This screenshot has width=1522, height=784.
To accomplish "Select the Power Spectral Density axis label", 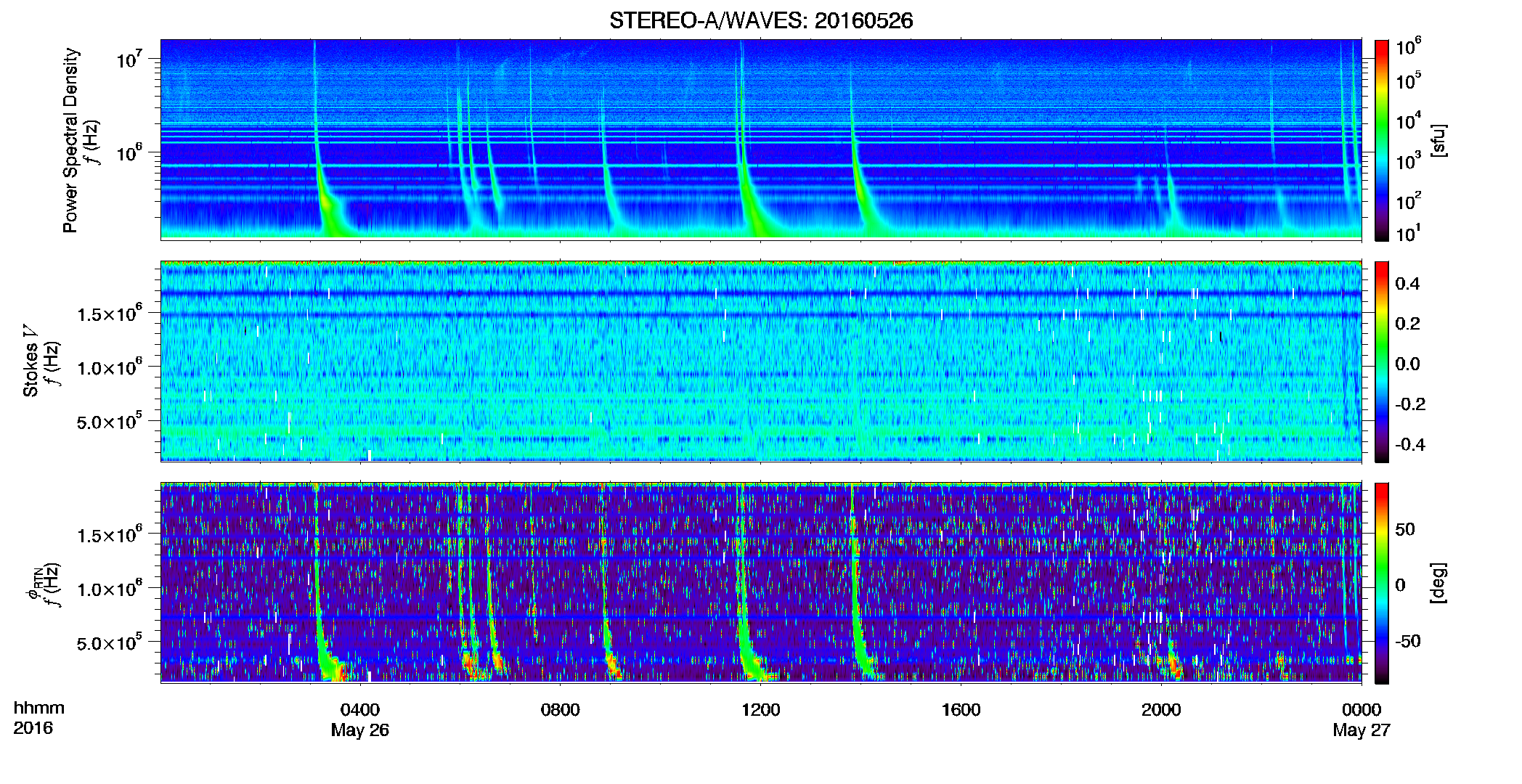I will pyautogui.click(x=70, y=140).
